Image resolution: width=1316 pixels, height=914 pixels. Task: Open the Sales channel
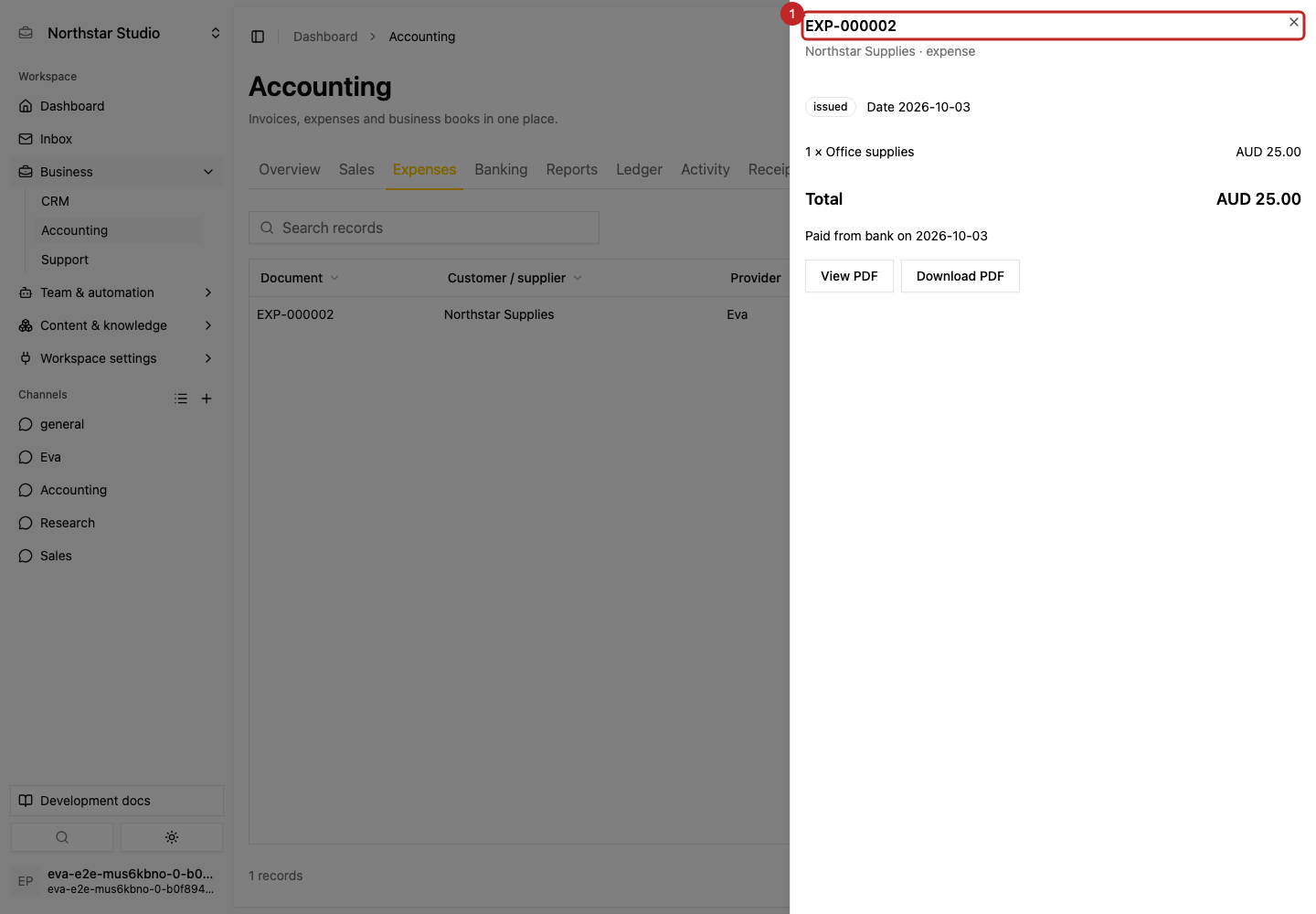click(117, 556)
